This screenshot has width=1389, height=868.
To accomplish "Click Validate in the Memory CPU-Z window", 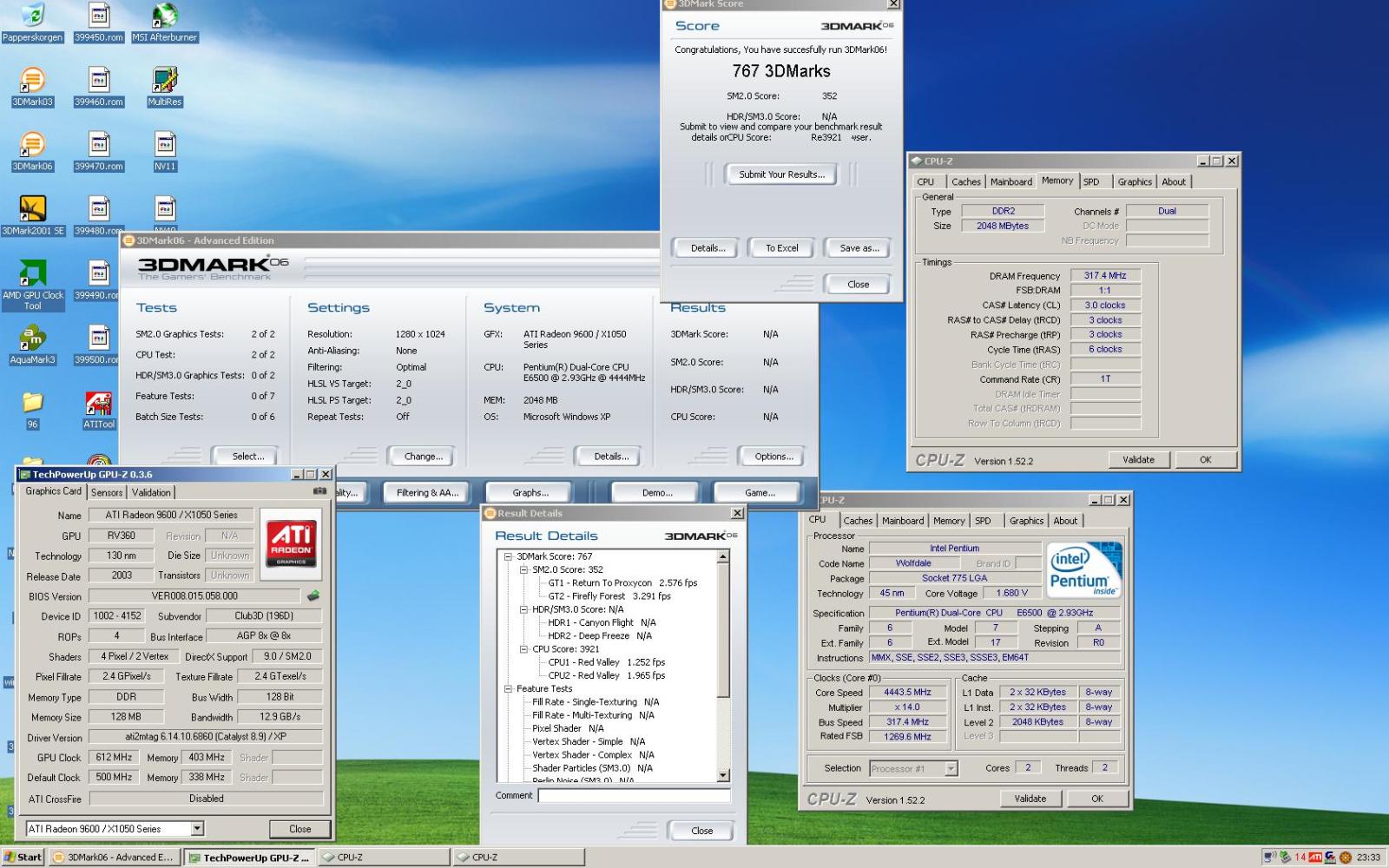I will (1138, 460).
